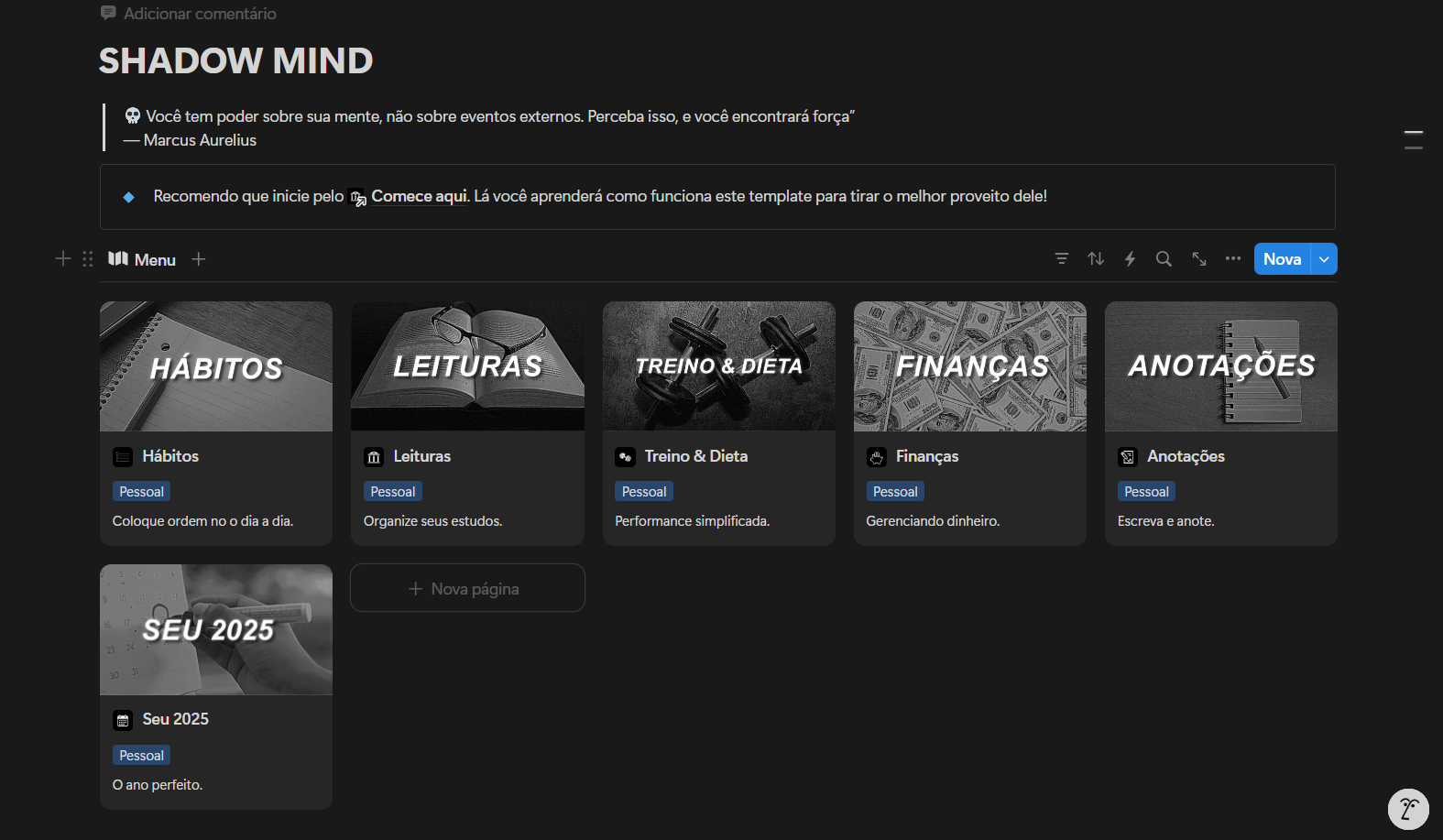
Task: Click the skull emoji in quote
Action: coord(133,115)
